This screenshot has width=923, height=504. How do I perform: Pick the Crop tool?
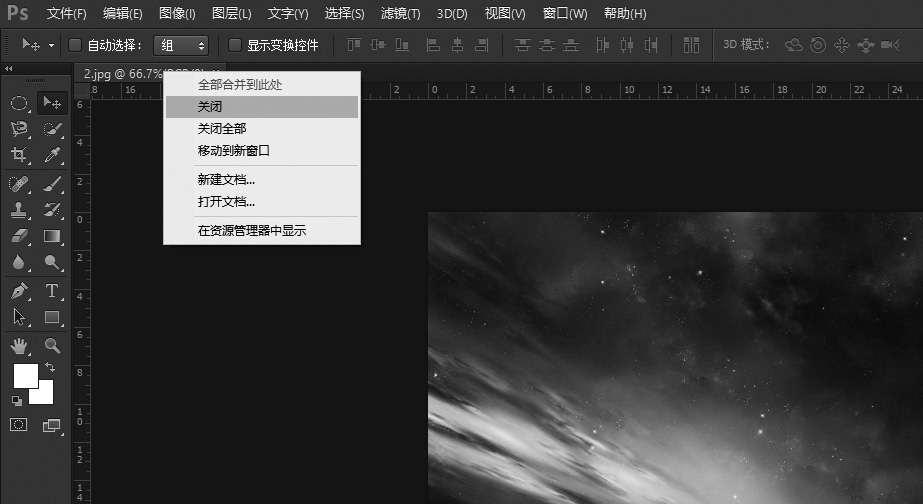coord(19,155)
